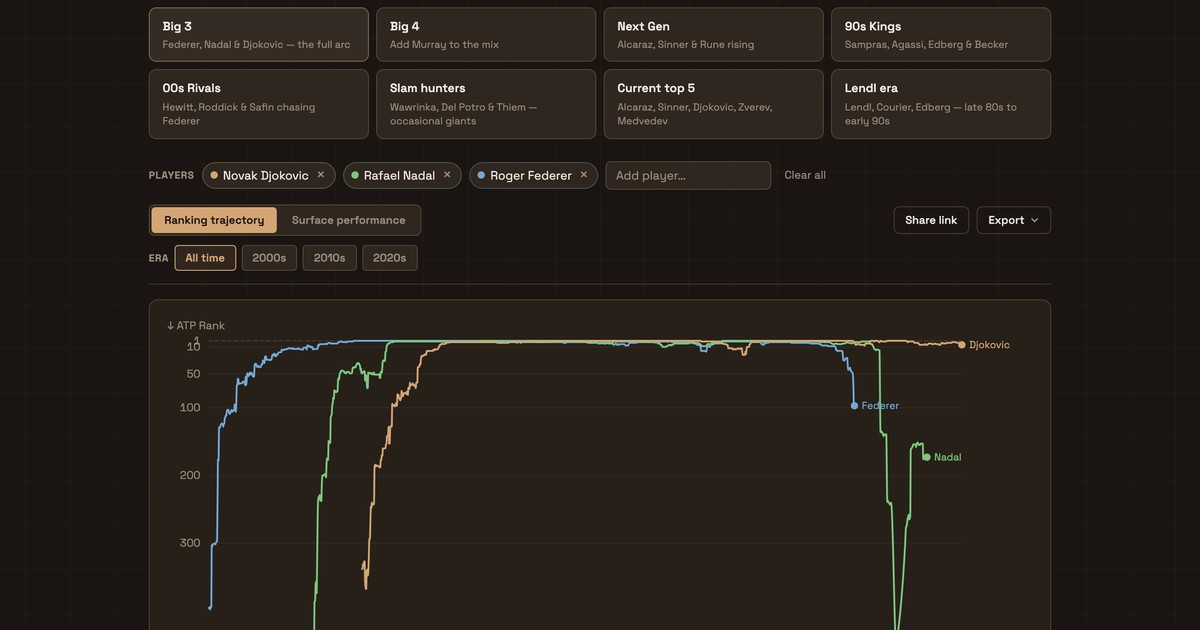This screenshot has width=1200, height=630.
Task: Open the 00s Rivals preset
Action: click(259, 104)
